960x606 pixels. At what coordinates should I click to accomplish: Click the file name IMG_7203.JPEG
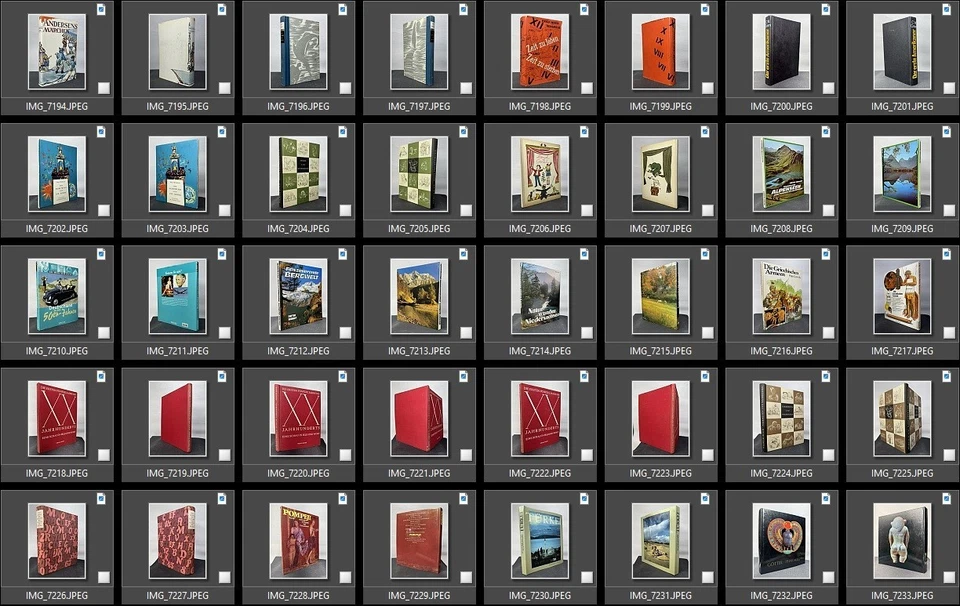(178, 229)
